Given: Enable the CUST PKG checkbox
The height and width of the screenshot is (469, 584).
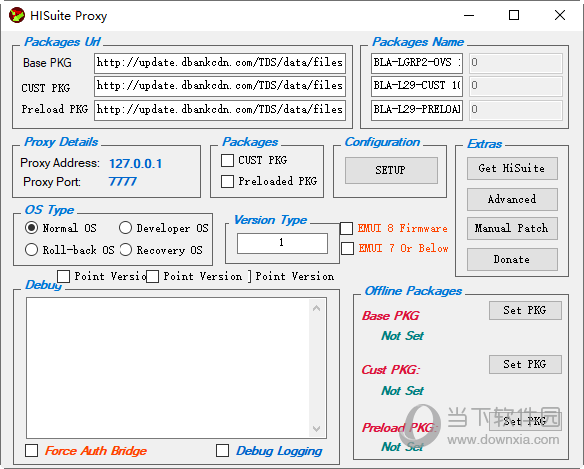Looking at the screenshot, I should 227,161.
